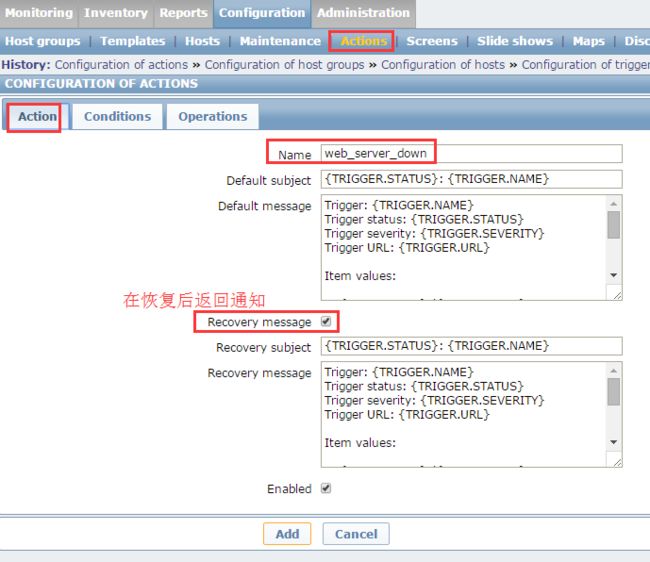Click the Recovery subject field
The height and width of the screenshot is (562, 650).
[471, 346]
